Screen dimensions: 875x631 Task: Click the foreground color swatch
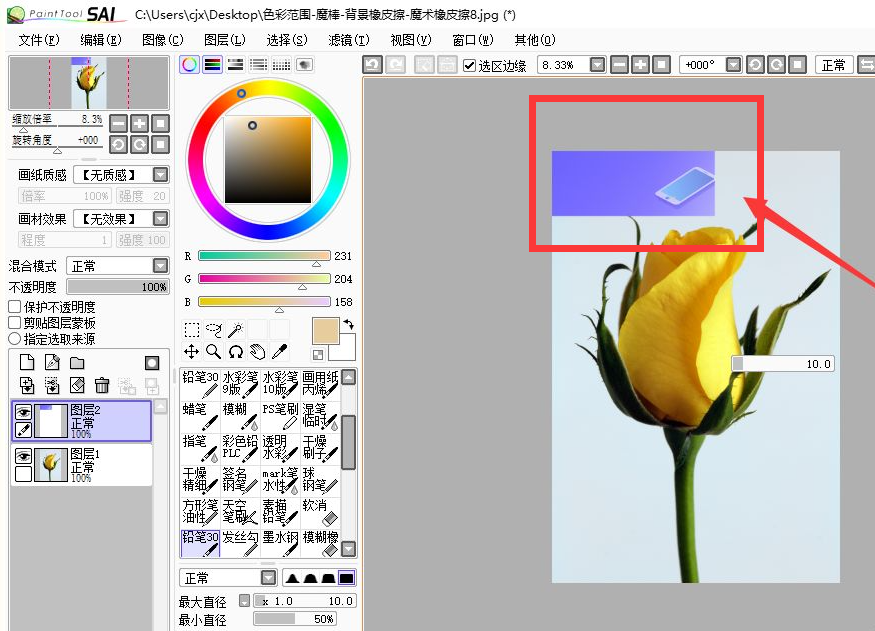(x=326, y=331)
